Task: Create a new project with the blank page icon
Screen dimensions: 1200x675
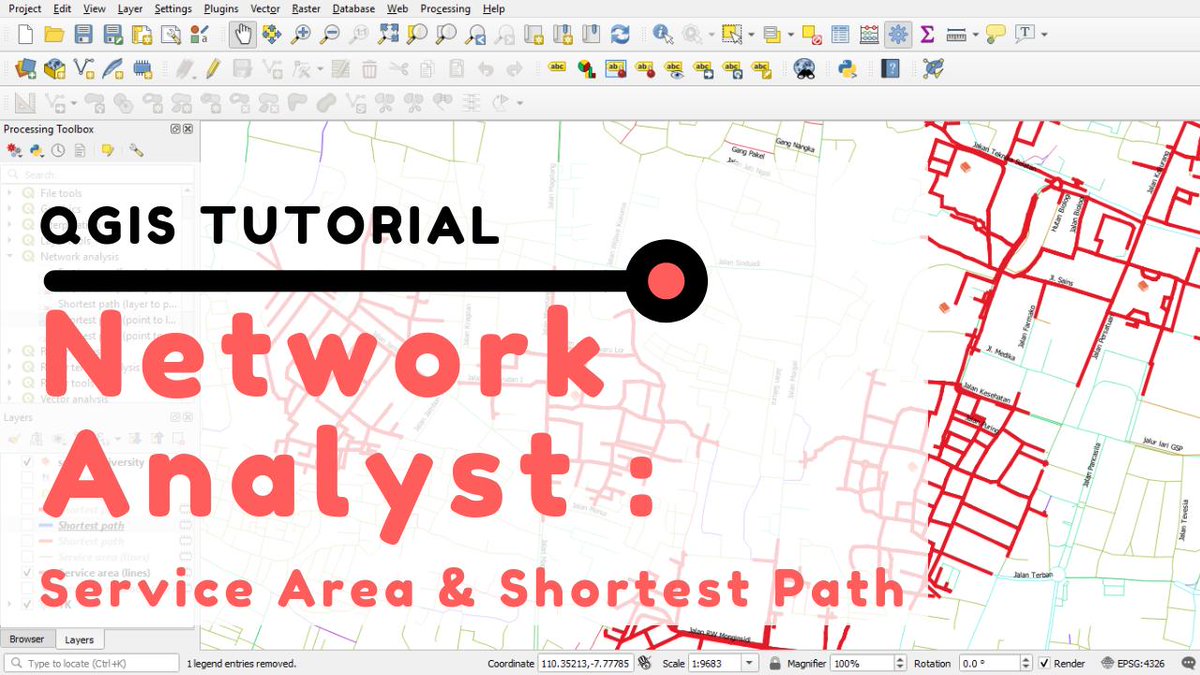Action: point(25,35)
